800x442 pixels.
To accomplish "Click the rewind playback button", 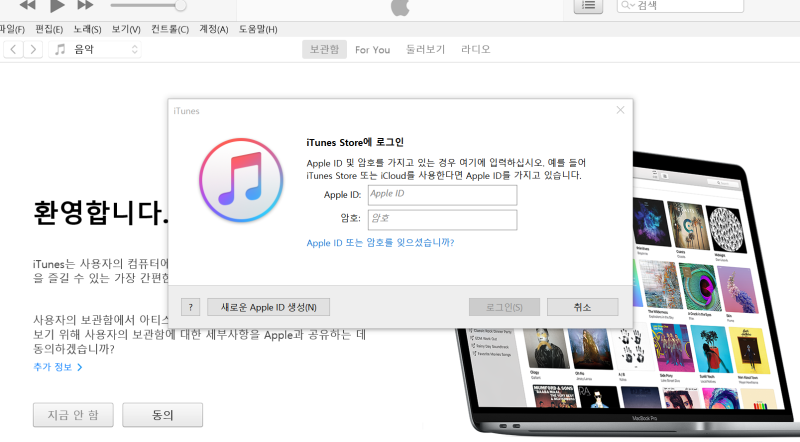I will pos(28,5).
